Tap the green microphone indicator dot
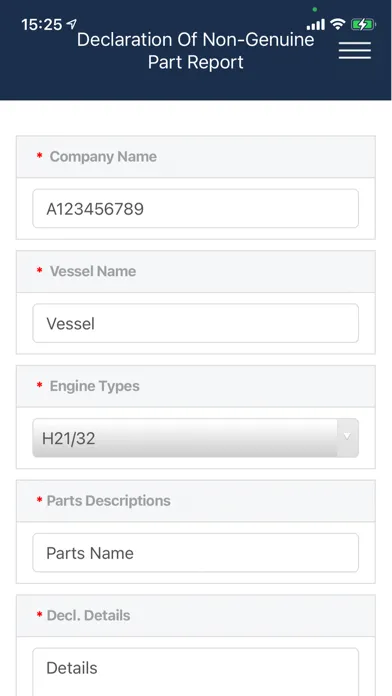 [x=314, y=9]
